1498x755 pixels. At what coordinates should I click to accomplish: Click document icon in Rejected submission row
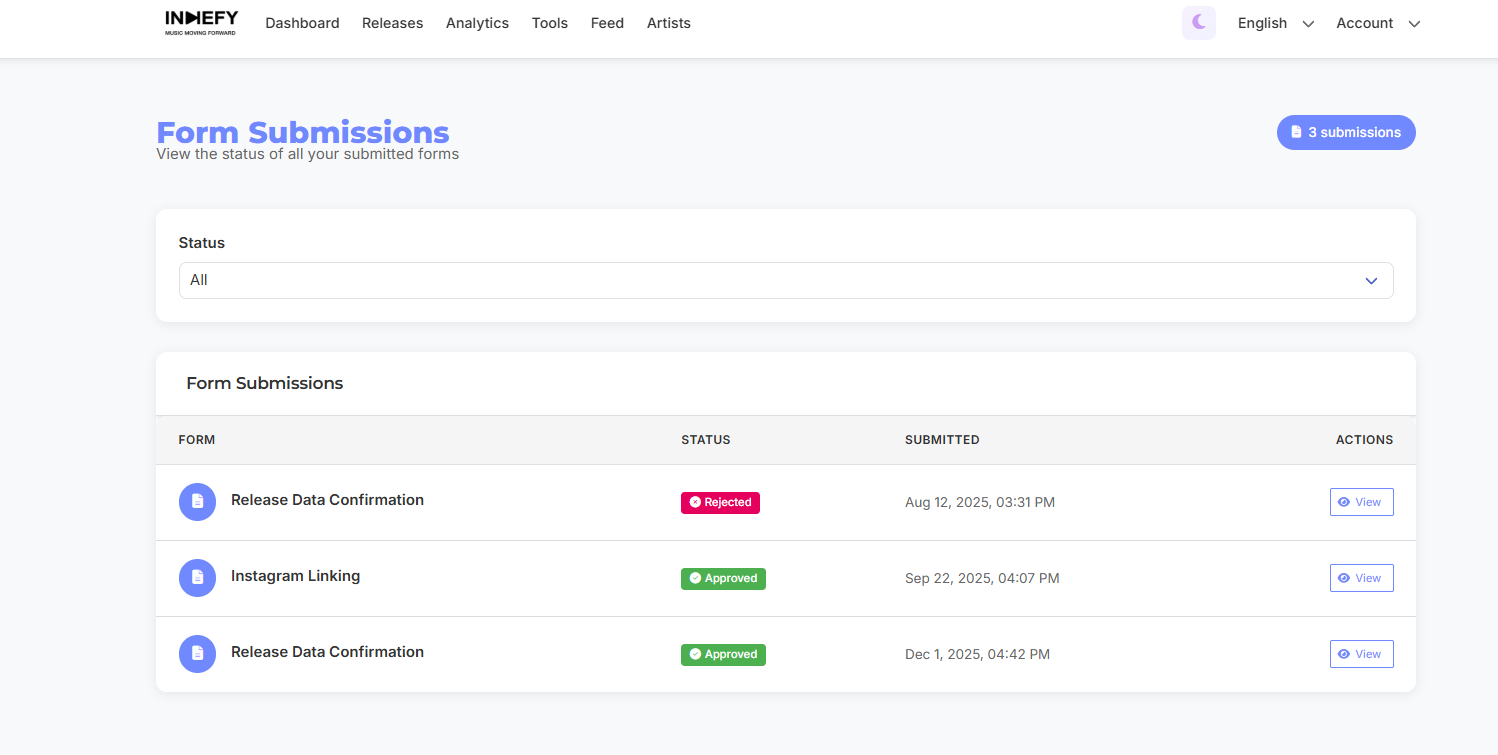click(197, 502)
